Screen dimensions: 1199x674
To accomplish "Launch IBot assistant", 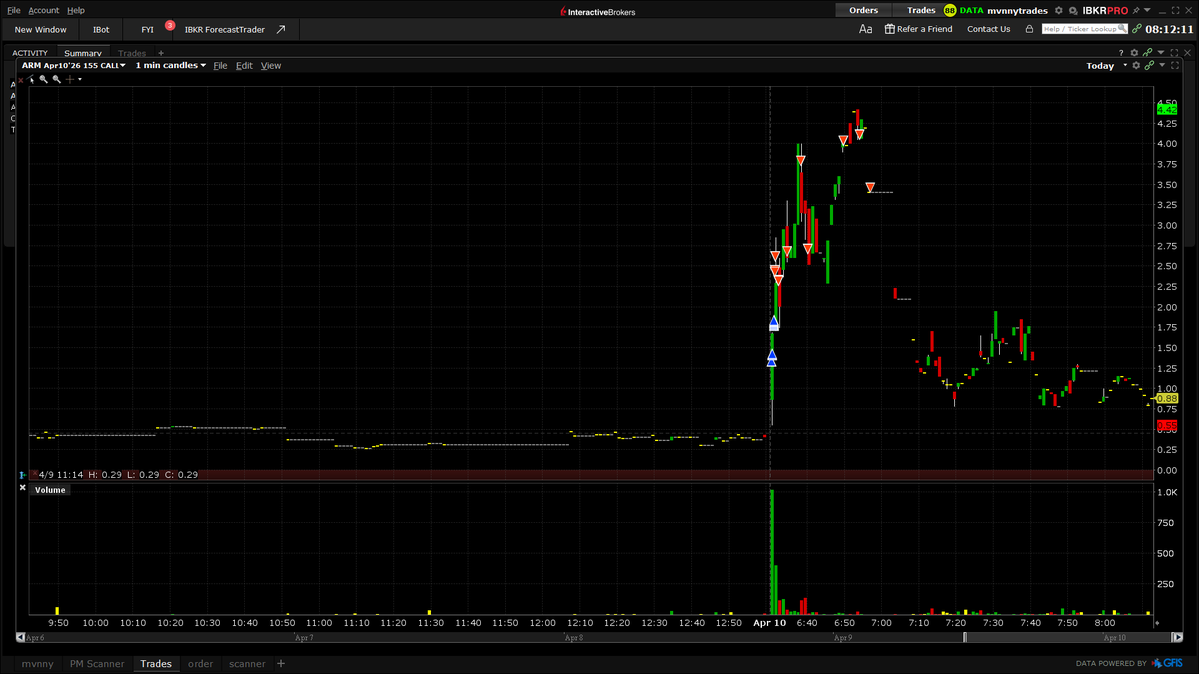I will (101, 30).
